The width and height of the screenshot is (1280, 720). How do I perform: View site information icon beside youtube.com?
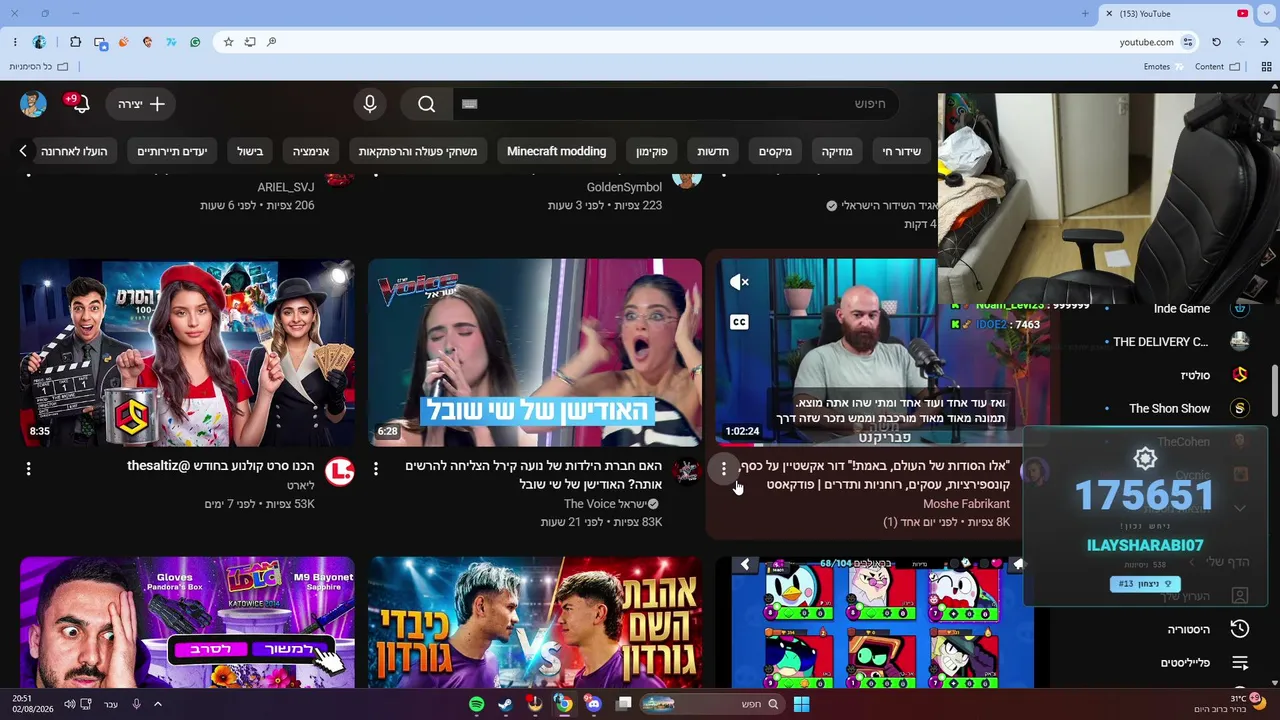click(x=1188, y=42)
